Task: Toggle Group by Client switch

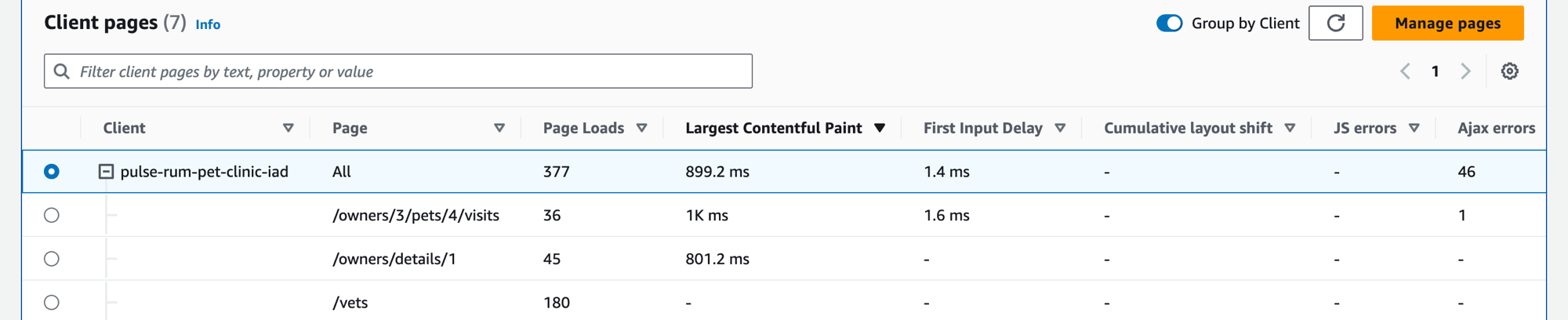Action: [x=1169, y=24]
